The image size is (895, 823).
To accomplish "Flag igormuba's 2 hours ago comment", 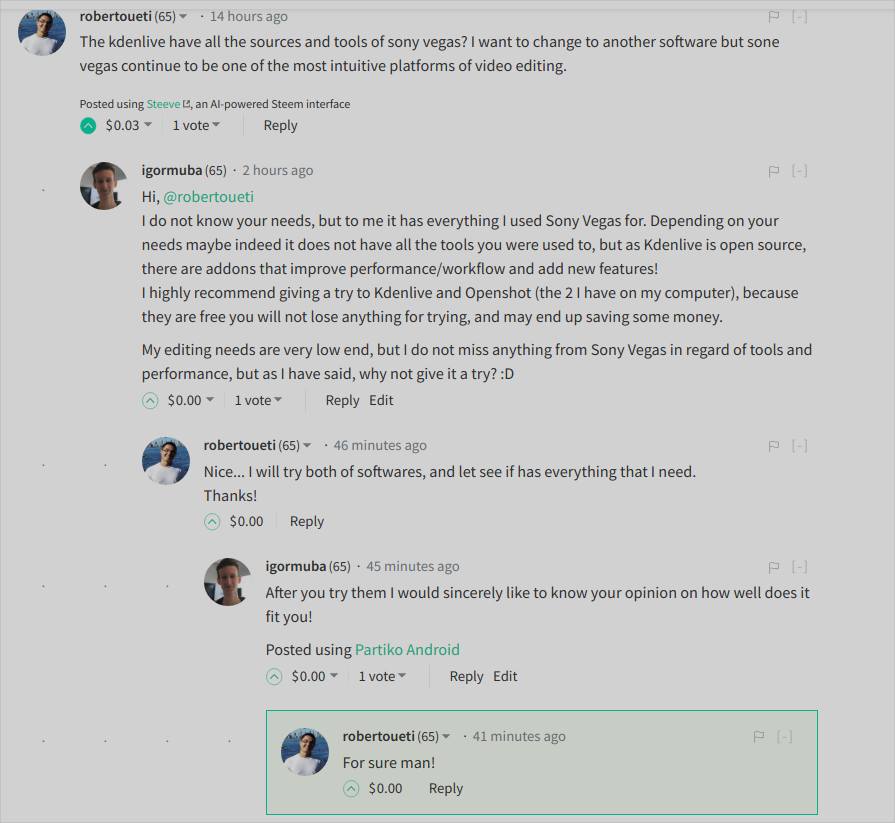I will (x=774, y=172).
